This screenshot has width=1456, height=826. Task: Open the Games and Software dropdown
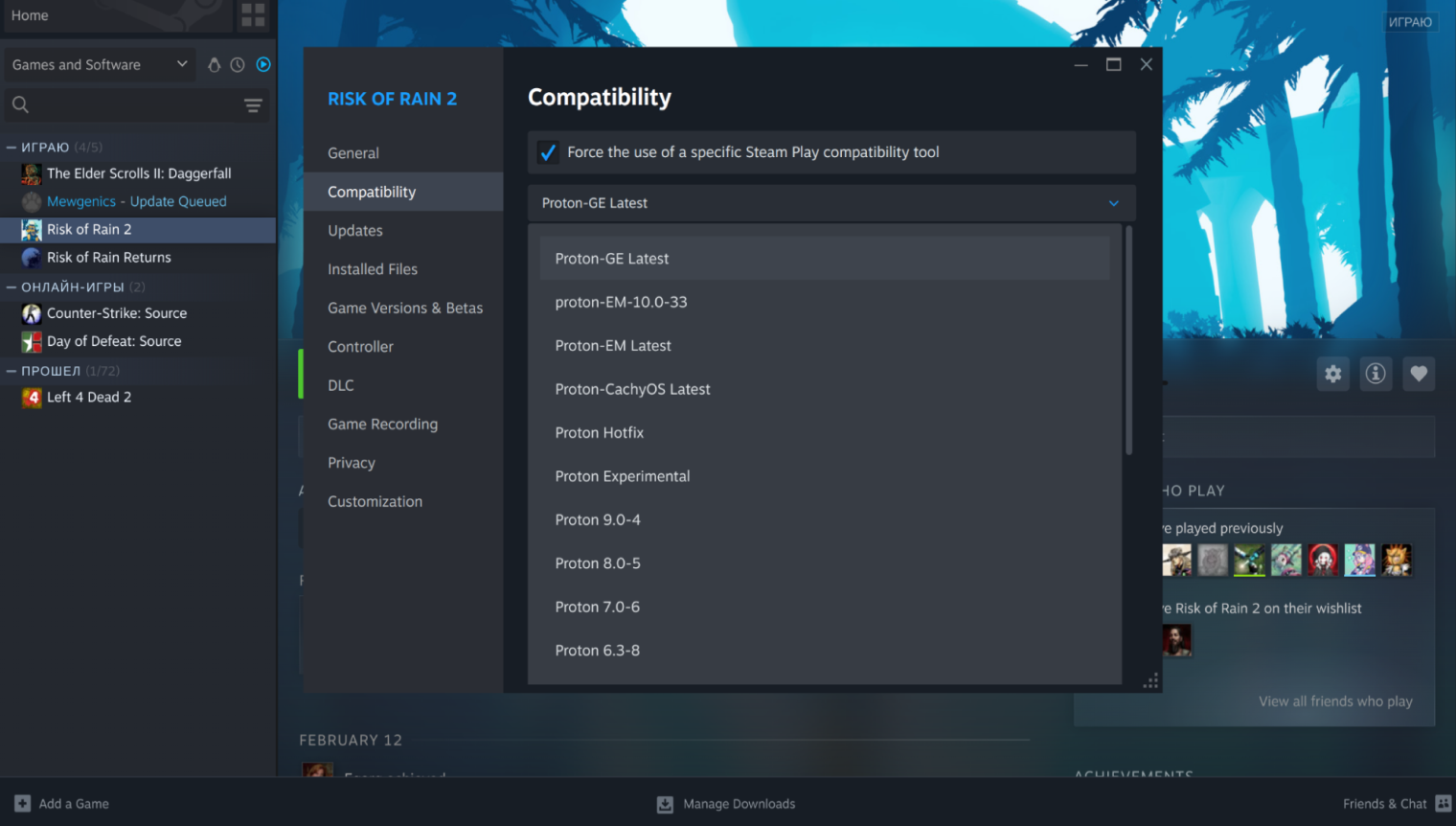(99, 64)
